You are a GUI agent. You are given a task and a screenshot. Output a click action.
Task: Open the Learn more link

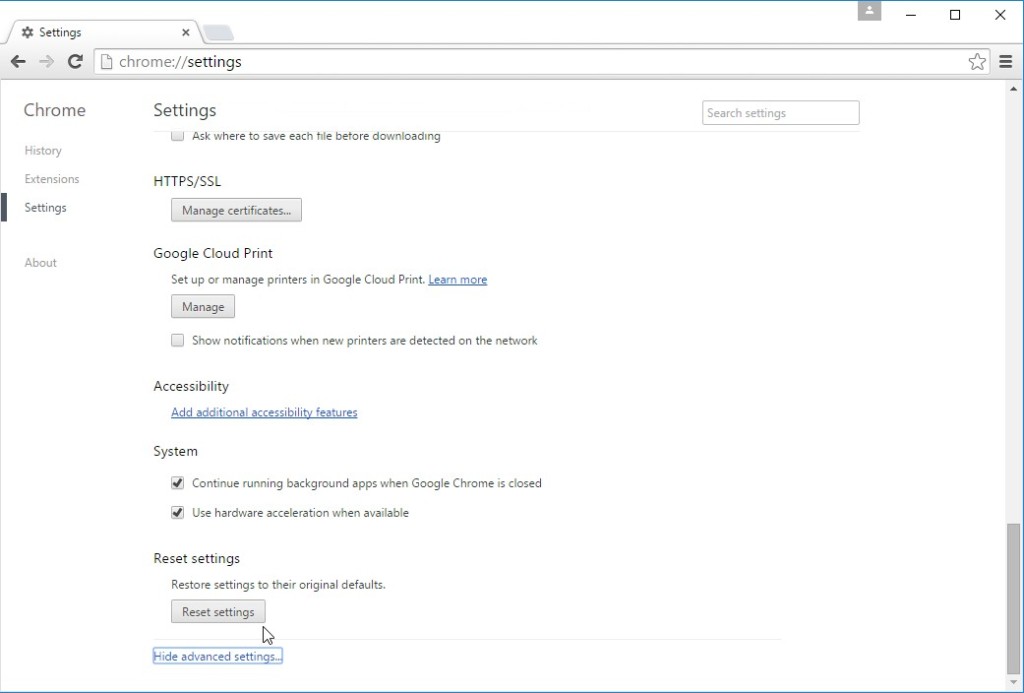coord(458,280)
